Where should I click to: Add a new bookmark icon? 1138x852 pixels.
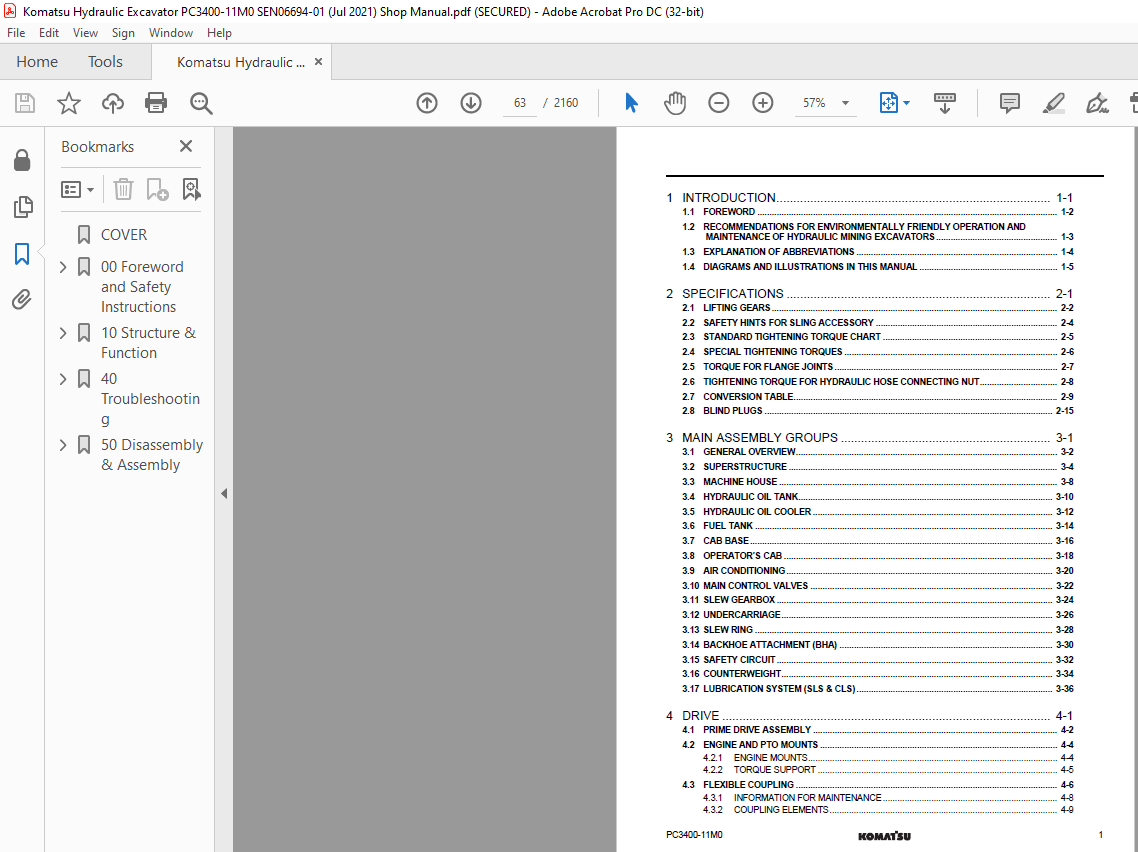[157, 189]
